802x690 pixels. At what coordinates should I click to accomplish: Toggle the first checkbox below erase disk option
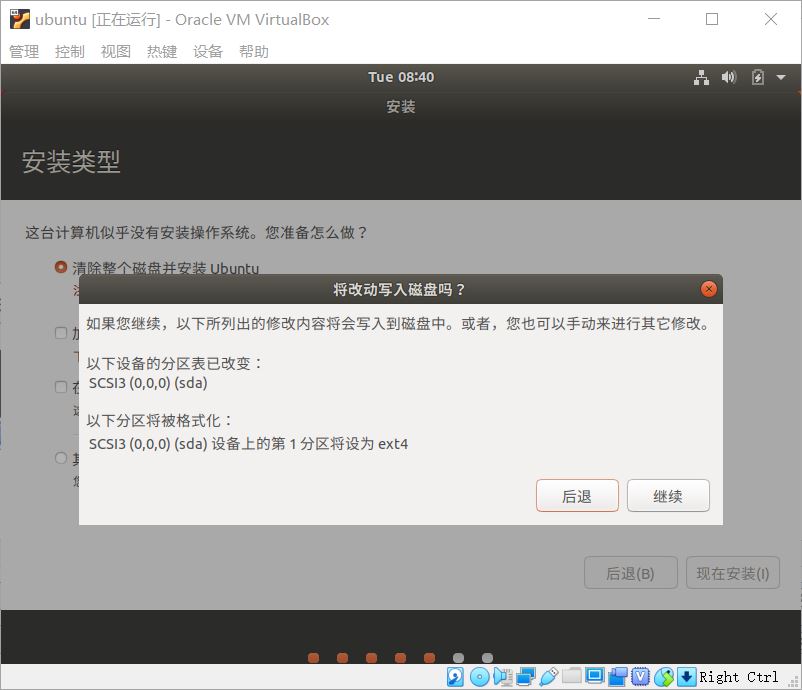(x=61, y=333)
